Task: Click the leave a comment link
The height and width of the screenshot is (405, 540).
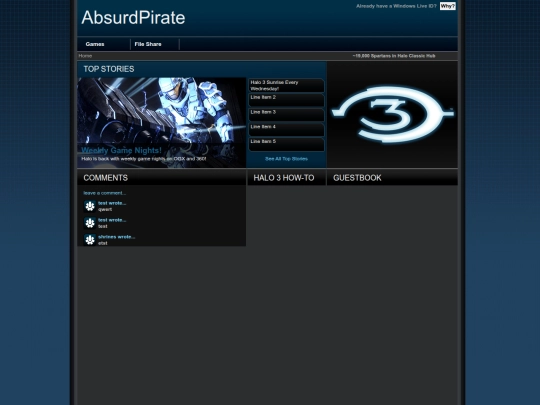Action: click(105, 193)
